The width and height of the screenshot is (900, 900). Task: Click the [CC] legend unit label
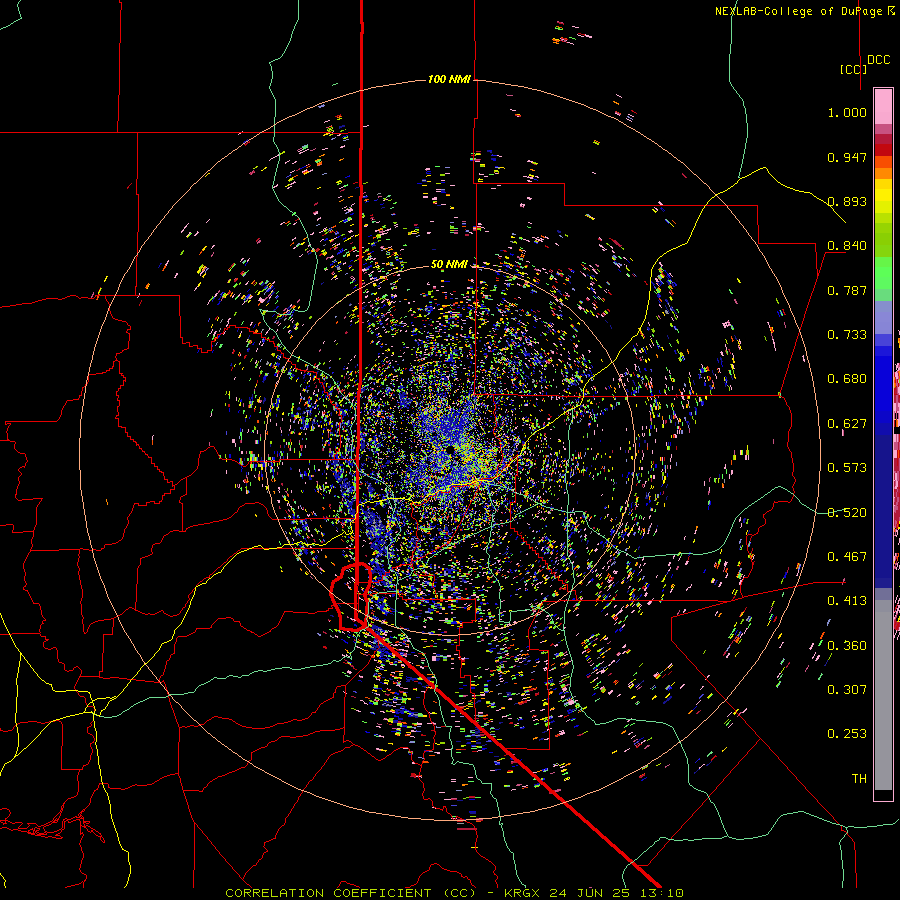pos(853,69)
